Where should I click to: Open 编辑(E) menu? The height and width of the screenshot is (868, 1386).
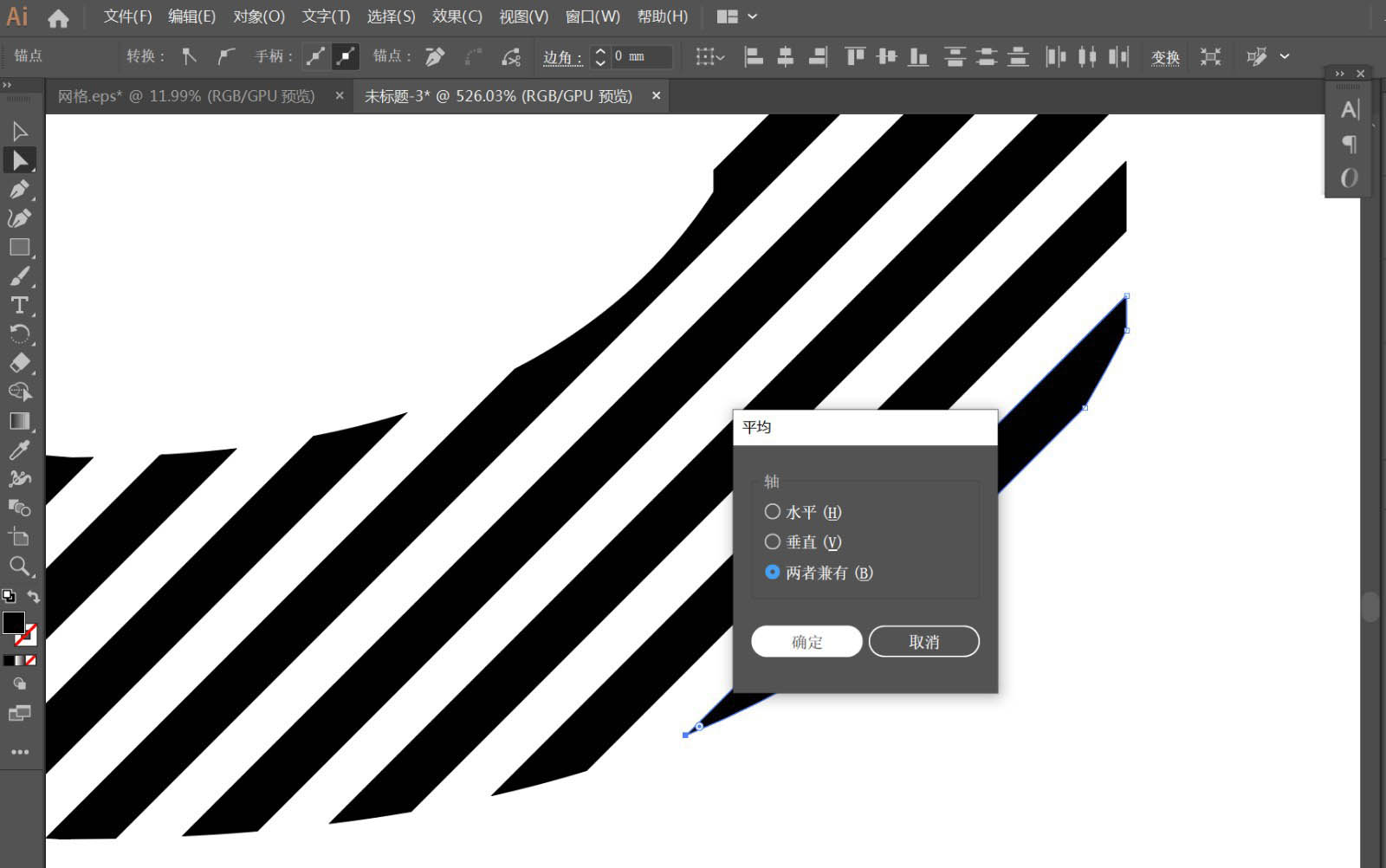point(191,16)
